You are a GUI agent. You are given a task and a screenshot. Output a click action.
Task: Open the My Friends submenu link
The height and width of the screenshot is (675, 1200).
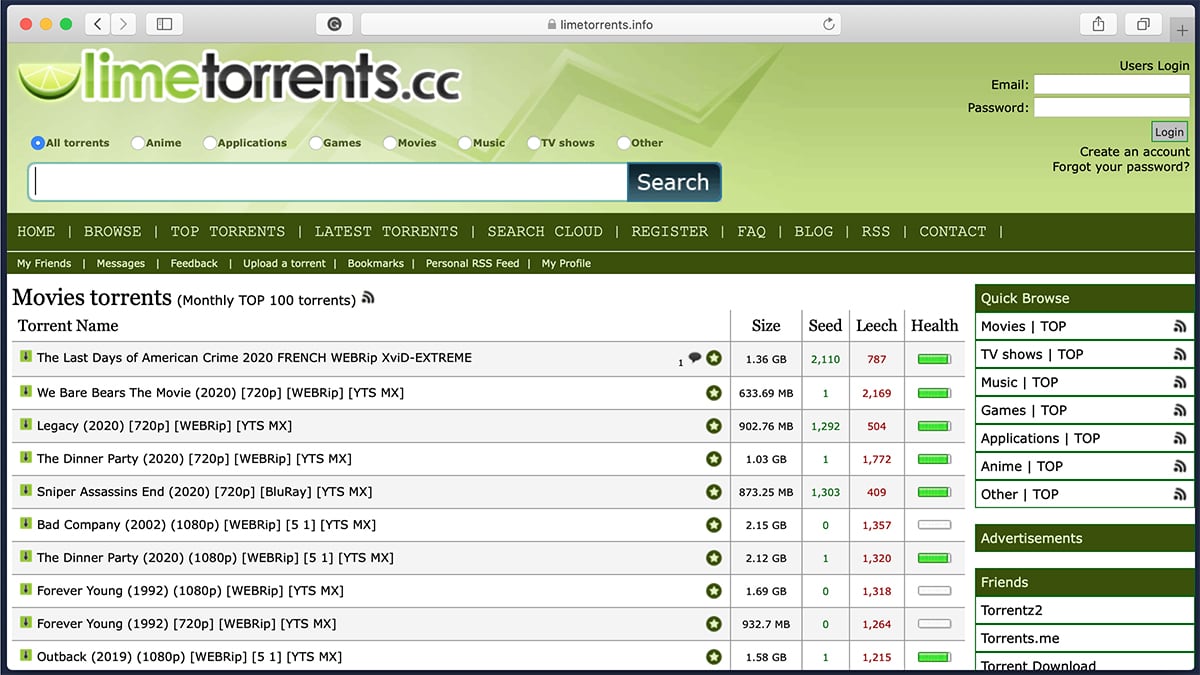pyautogui.click(x=44, y=263)
